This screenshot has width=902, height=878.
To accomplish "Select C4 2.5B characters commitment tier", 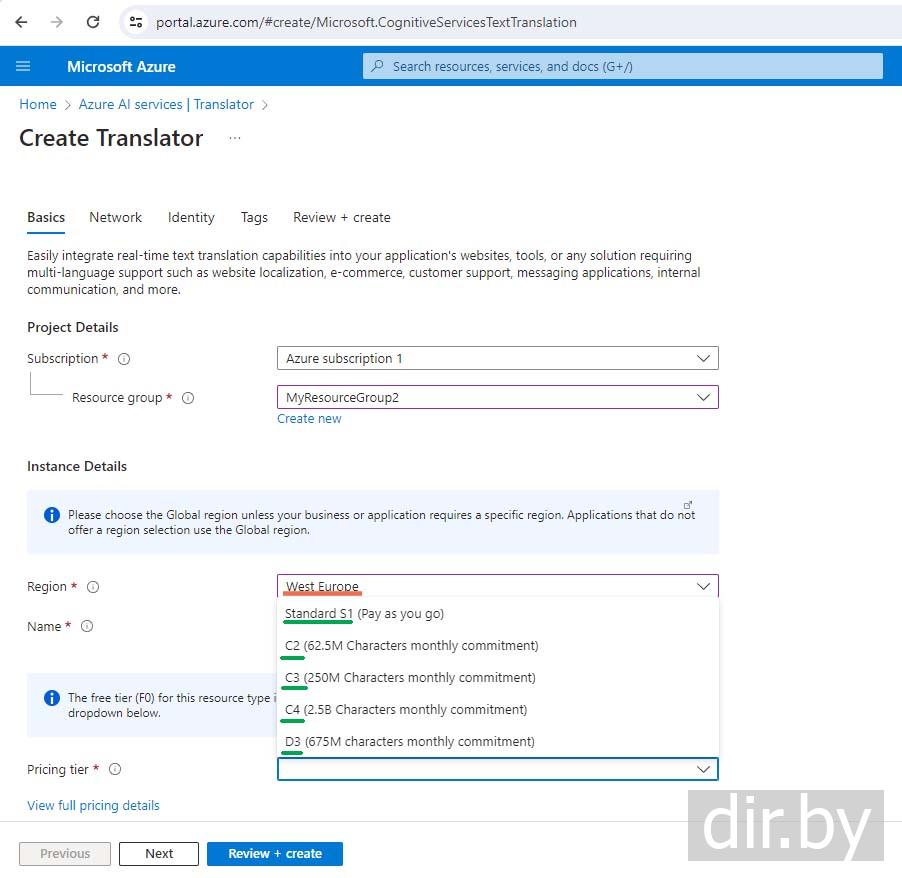I will (498, 710).
